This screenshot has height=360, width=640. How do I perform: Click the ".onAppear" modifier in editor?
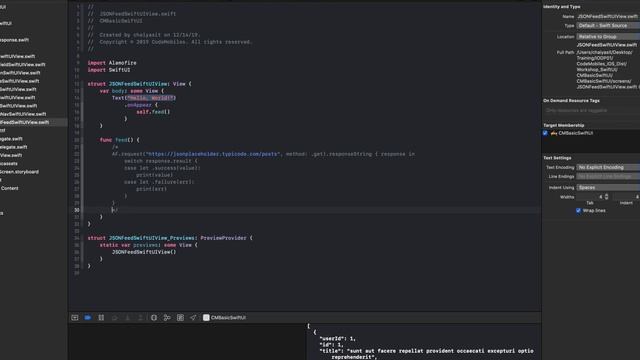pyautogui.click(x=138, y=105)
